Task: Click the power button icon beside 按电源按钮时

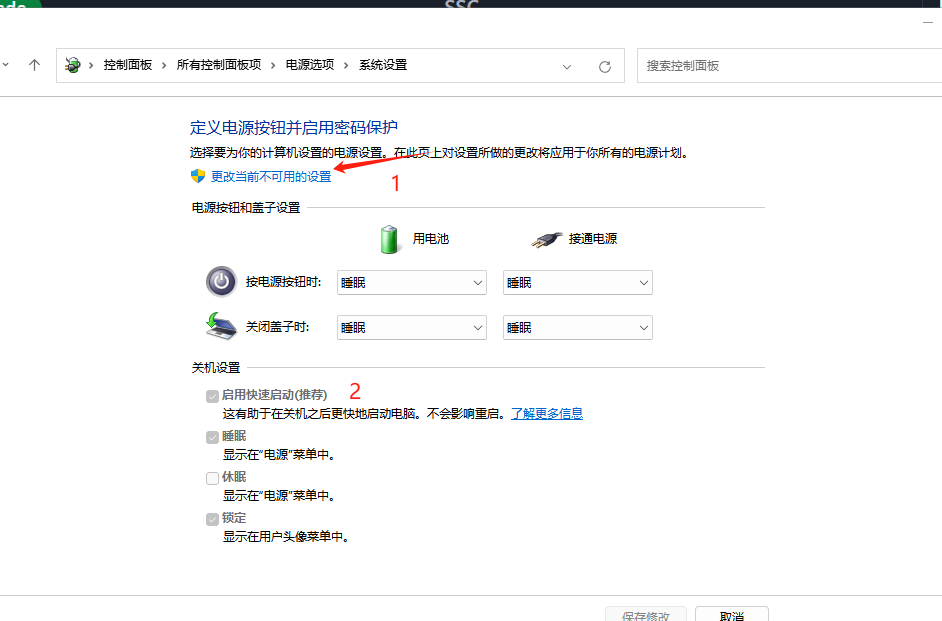Action: 221,282
